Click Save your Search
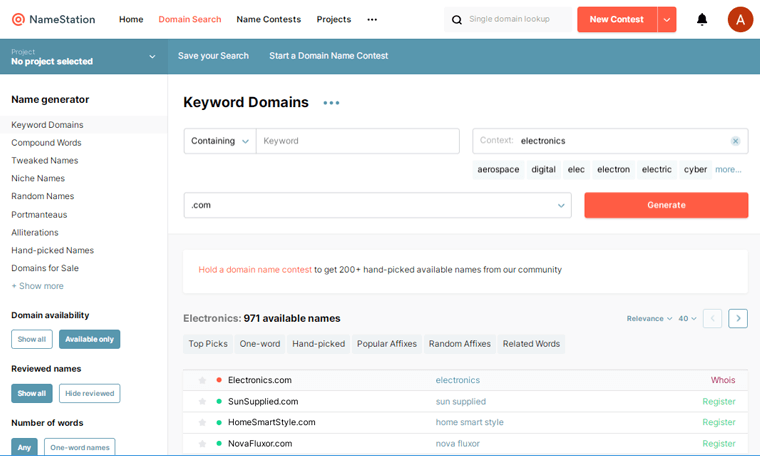The width and height of the screenshot is (760, 456). point(213,56)
